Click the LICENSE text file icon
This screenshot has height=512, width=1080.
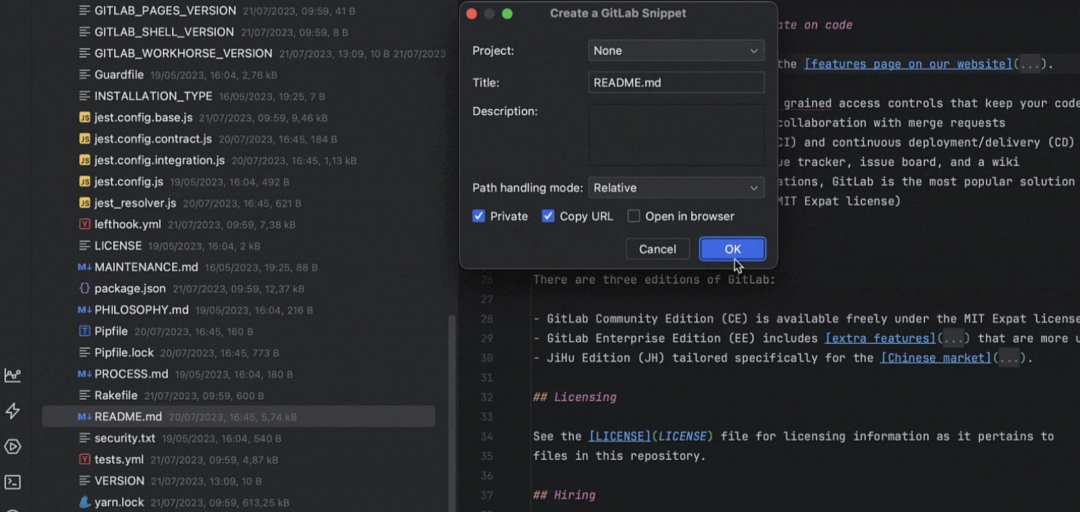pyautogui.click(x=85, y=246)
